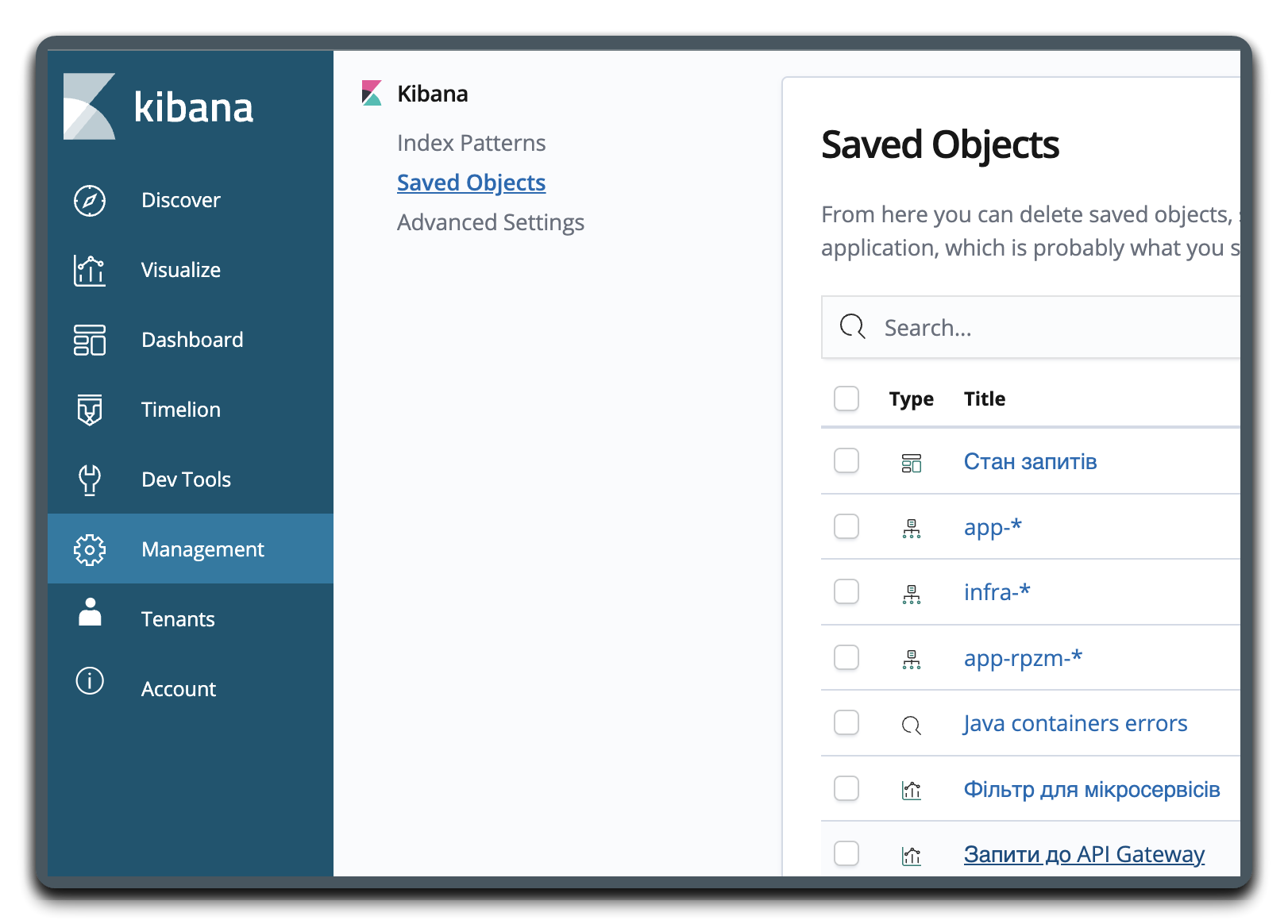The width and height of the screenshot is (1288, 924).
Task: Open Dashboard via the layout icon
Action: (90, 340)
